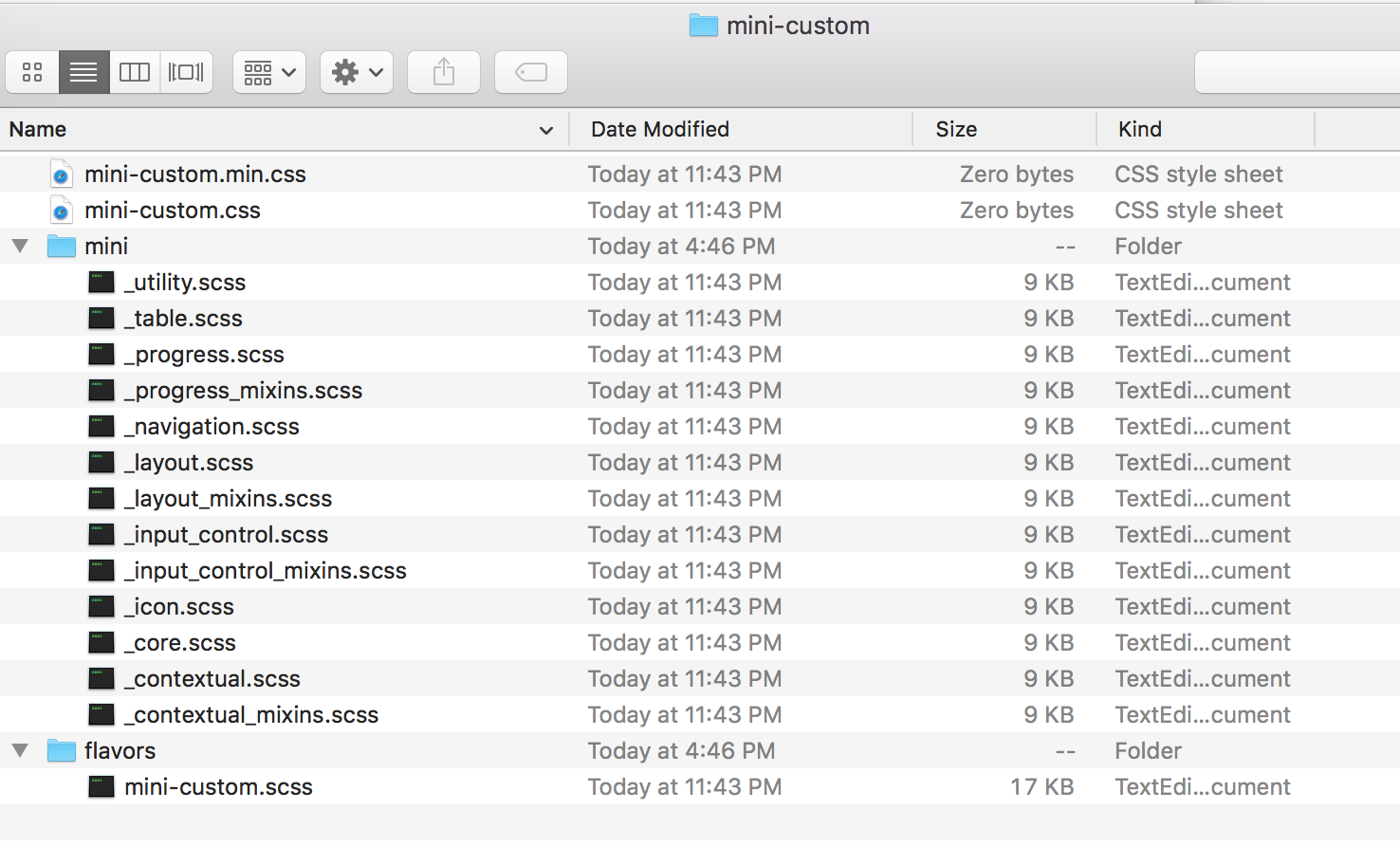This screenshot has width=1400, height=865.
Task: Click the _core.scss file icon
Action: 101,643
